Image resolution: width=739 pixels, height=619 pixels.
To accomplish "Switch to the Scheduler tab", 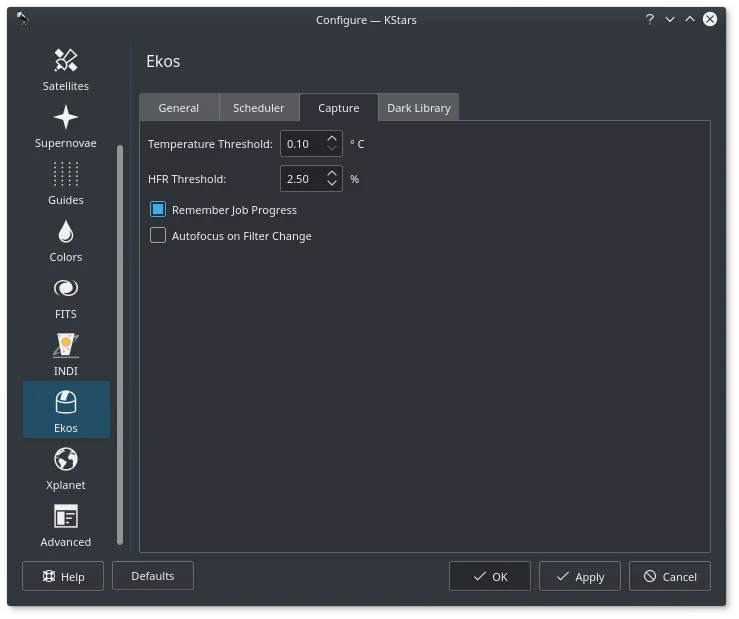I will pyautogui.click(x=259, y=108).
